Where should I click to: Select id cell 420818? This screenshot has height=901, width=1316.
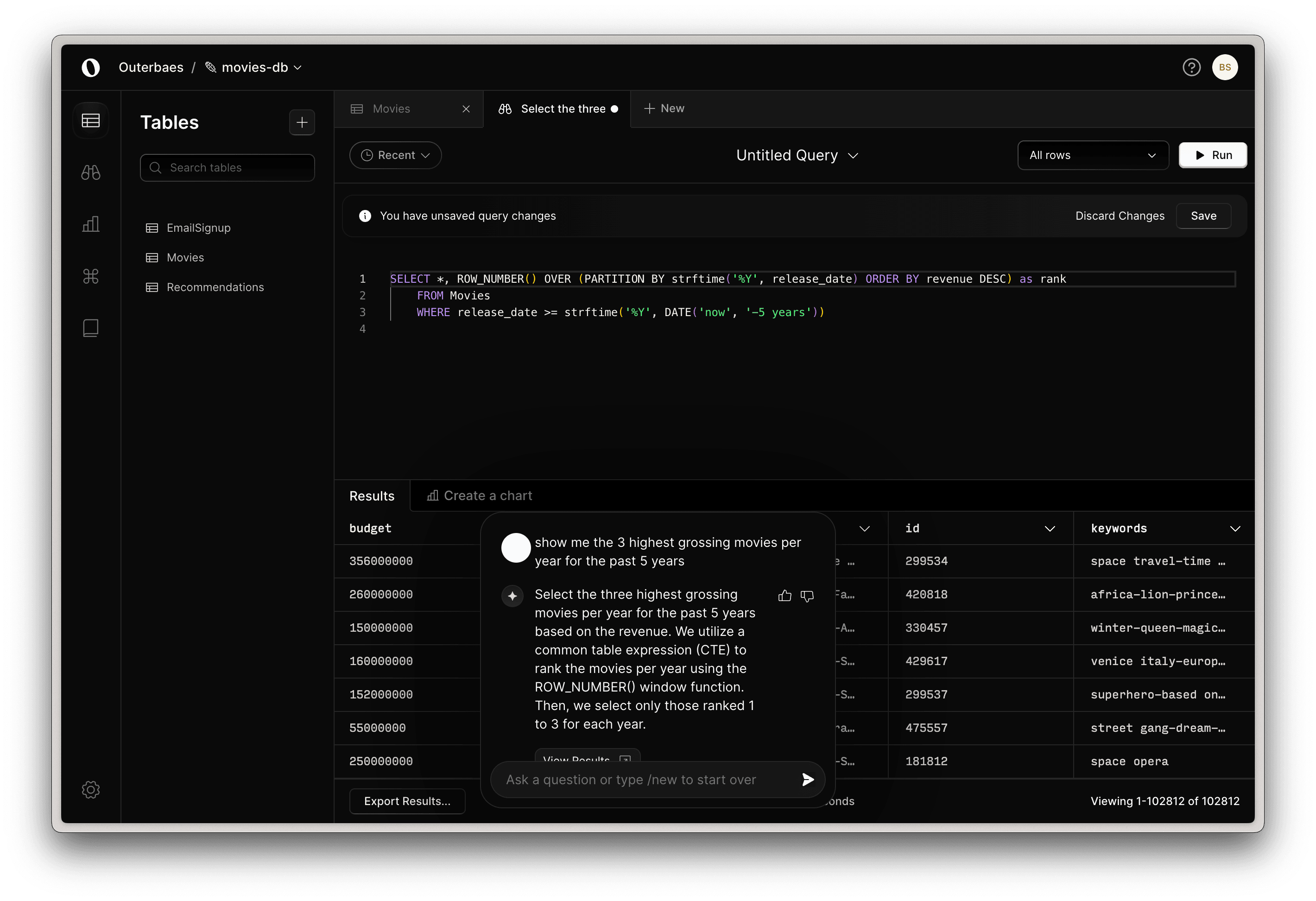point(926,595)
